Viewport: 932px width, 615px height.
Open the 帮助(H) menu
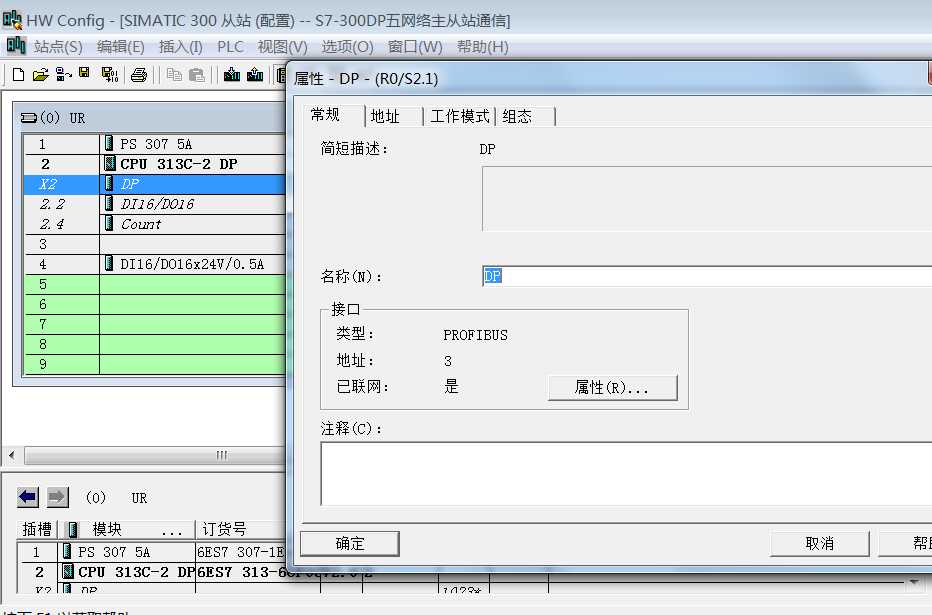point(483,47)
